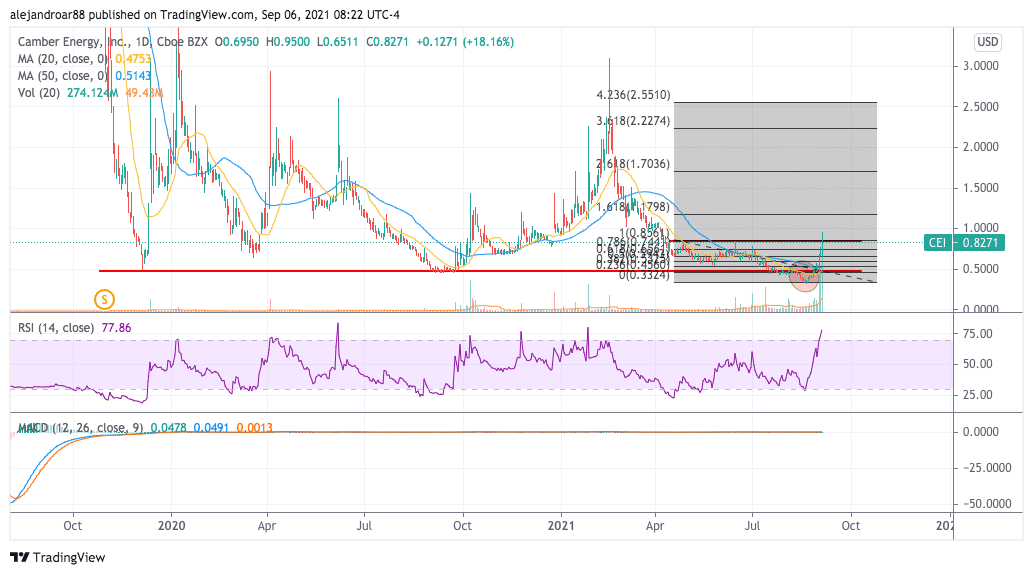Click the publisher name alejandroar88
1033x575 pixels.
pyautogui.click(x=47, y=14)
